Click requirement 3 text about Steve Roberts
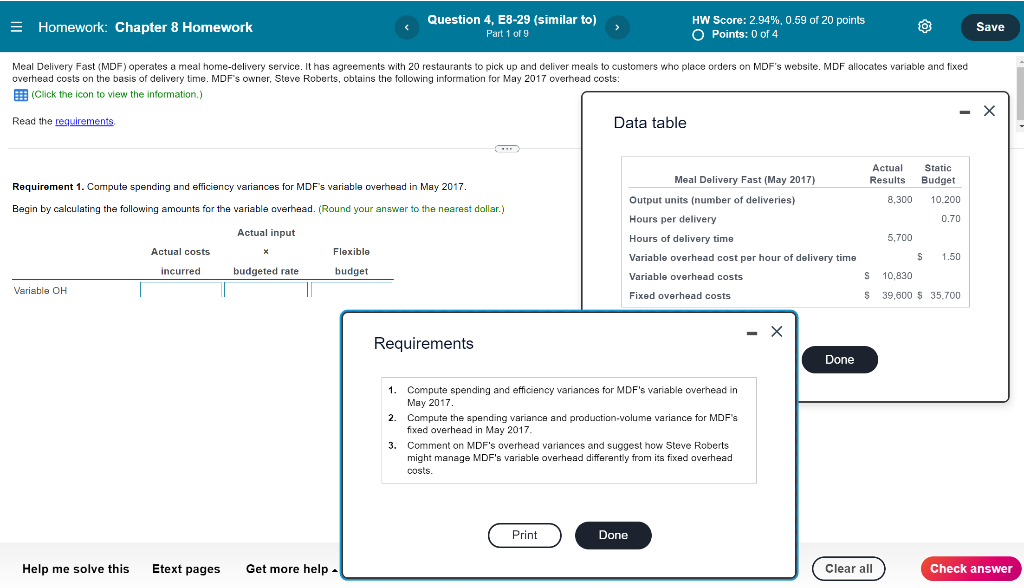 click(569, 458)
